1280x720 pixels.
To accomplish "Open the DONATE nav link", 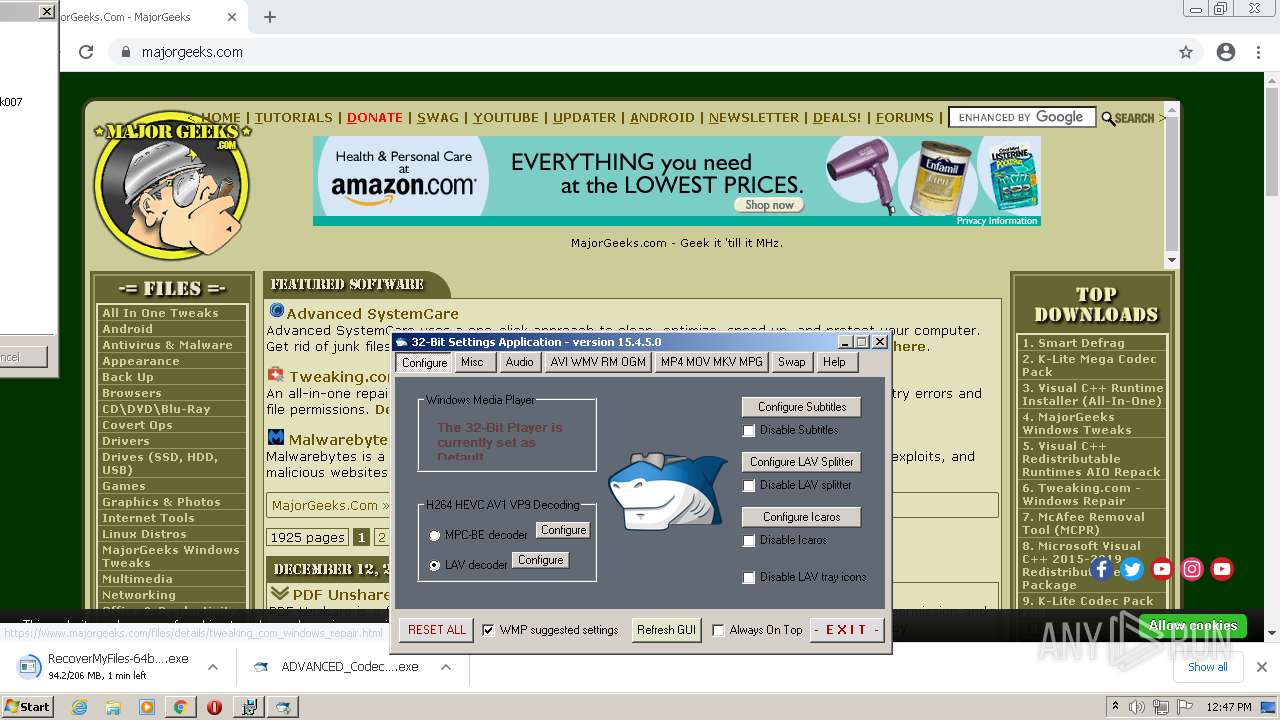I will pos(375,117).
